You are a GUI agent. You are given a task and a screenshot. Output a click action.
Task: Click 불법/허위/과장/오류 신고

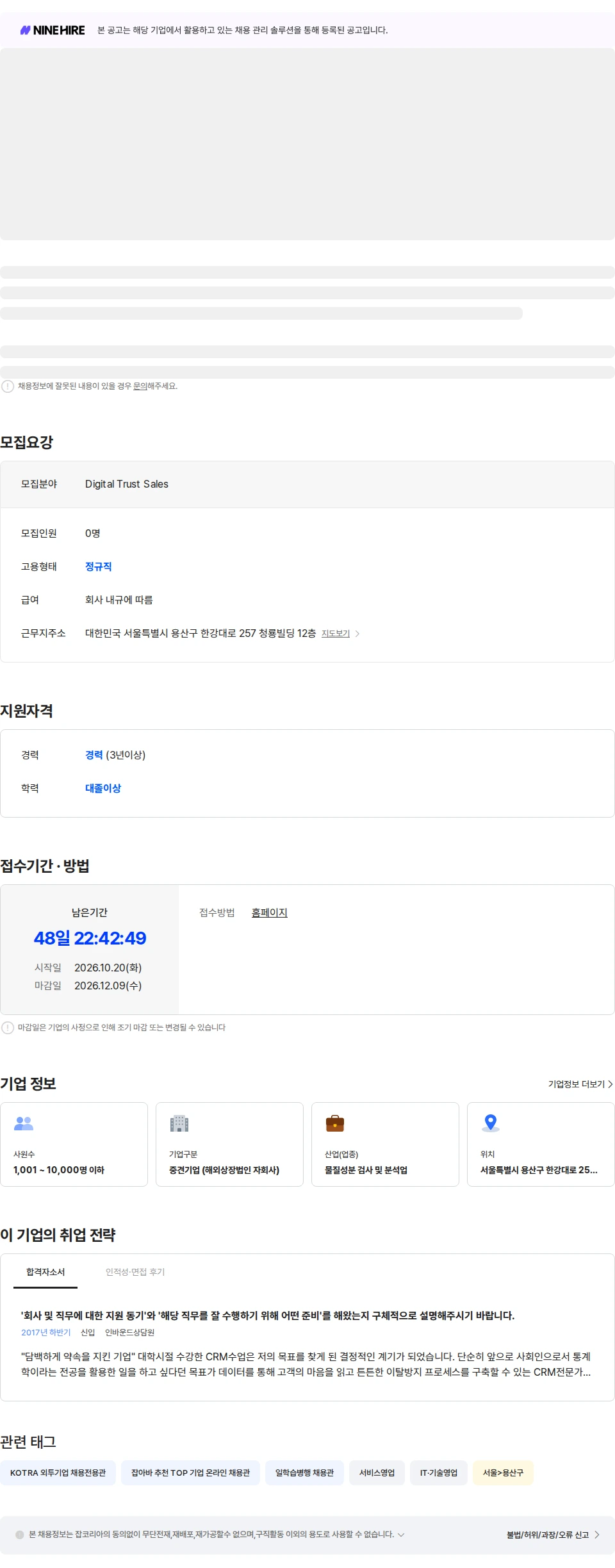tap(548, 1535)
